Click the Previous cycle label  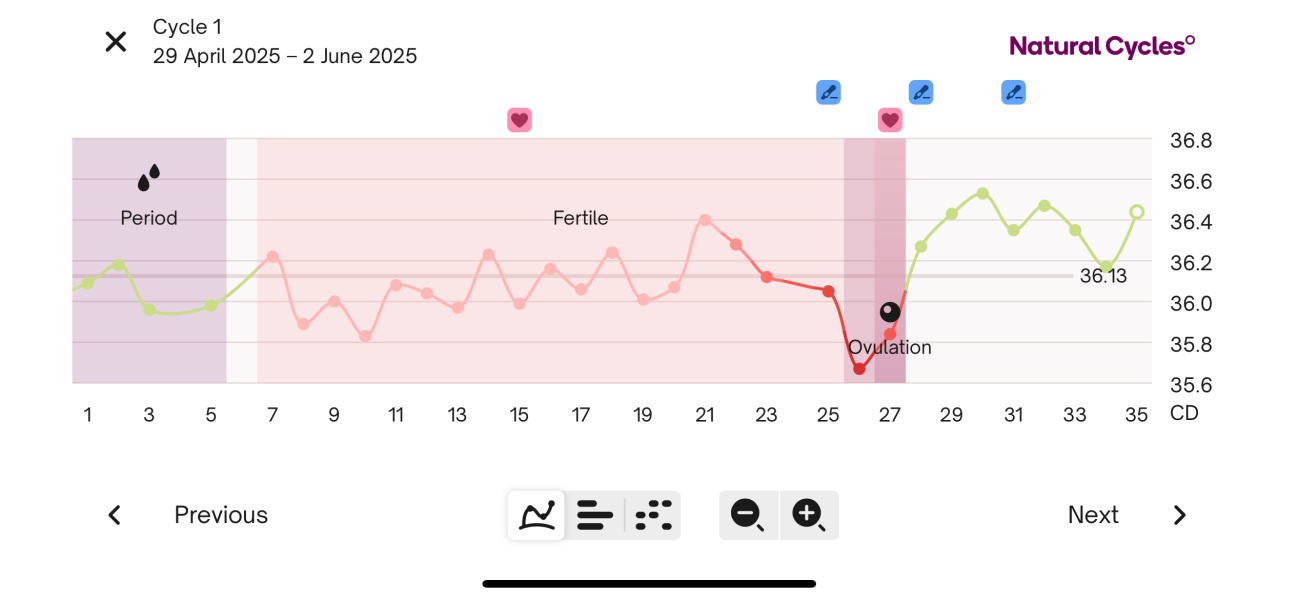tap(221, 515)
